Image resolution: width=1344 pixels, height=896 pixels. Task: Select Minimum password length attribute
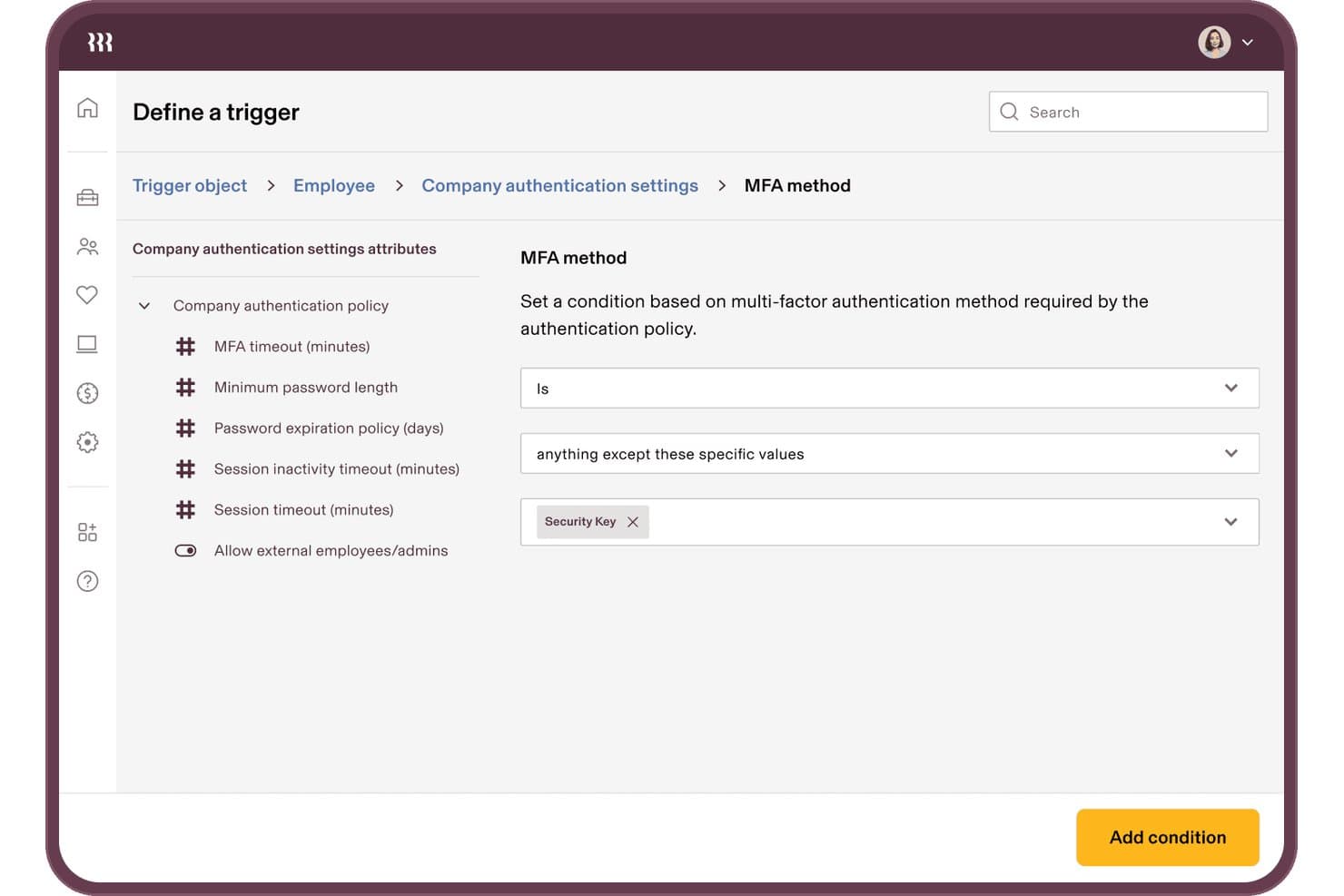(306, 388)
